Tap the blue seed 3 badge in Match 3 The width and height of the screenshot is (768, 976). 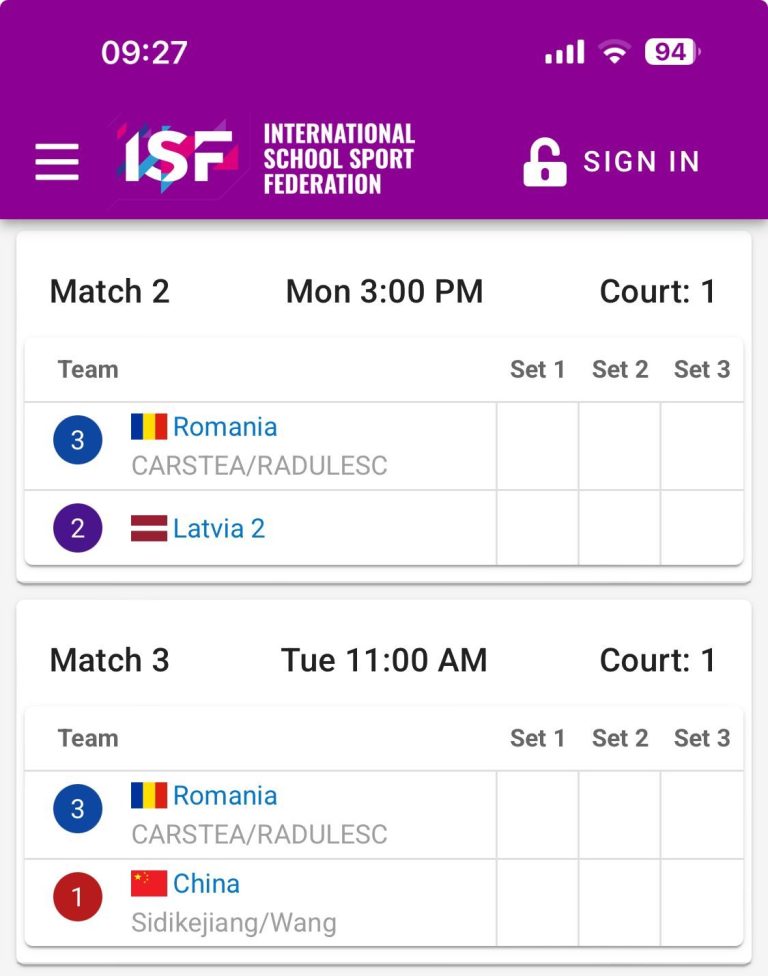coord(78,809)
